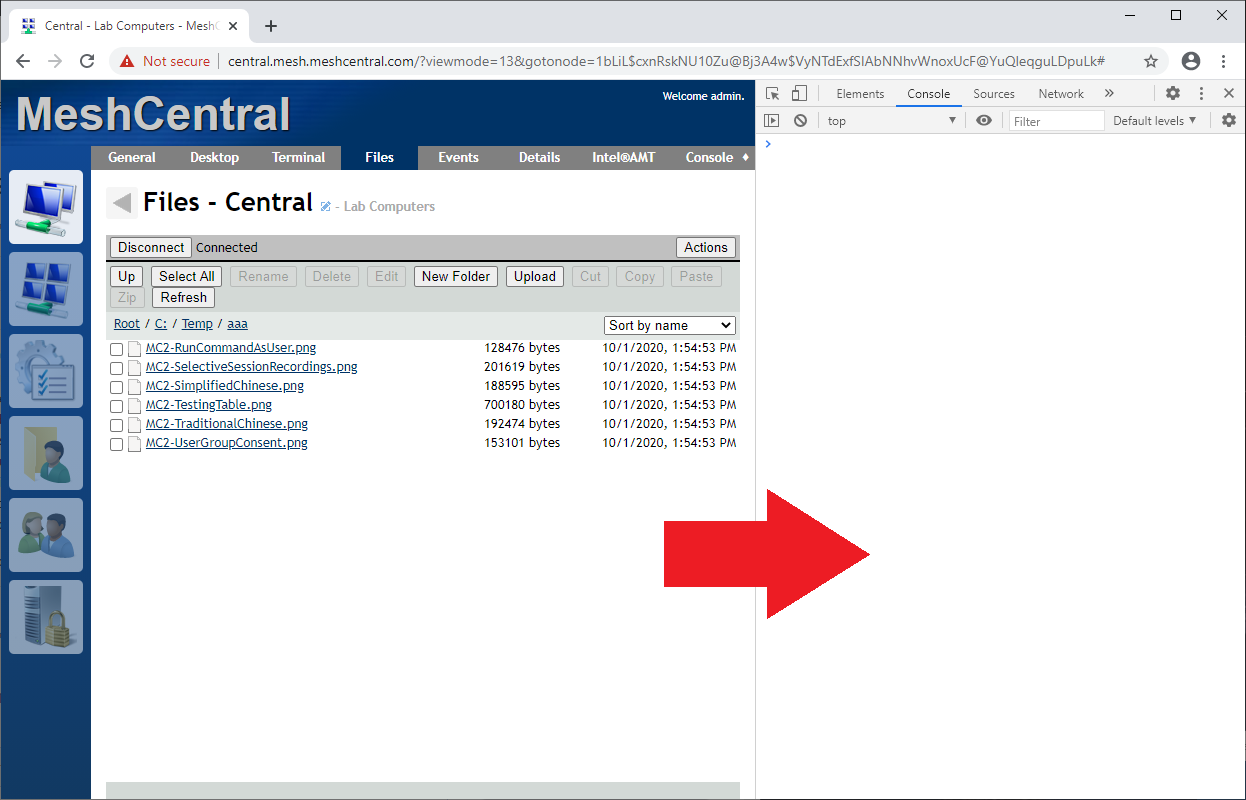
Task: Toggle the DevTools device toolbar icon
Action: coord(799,94)
